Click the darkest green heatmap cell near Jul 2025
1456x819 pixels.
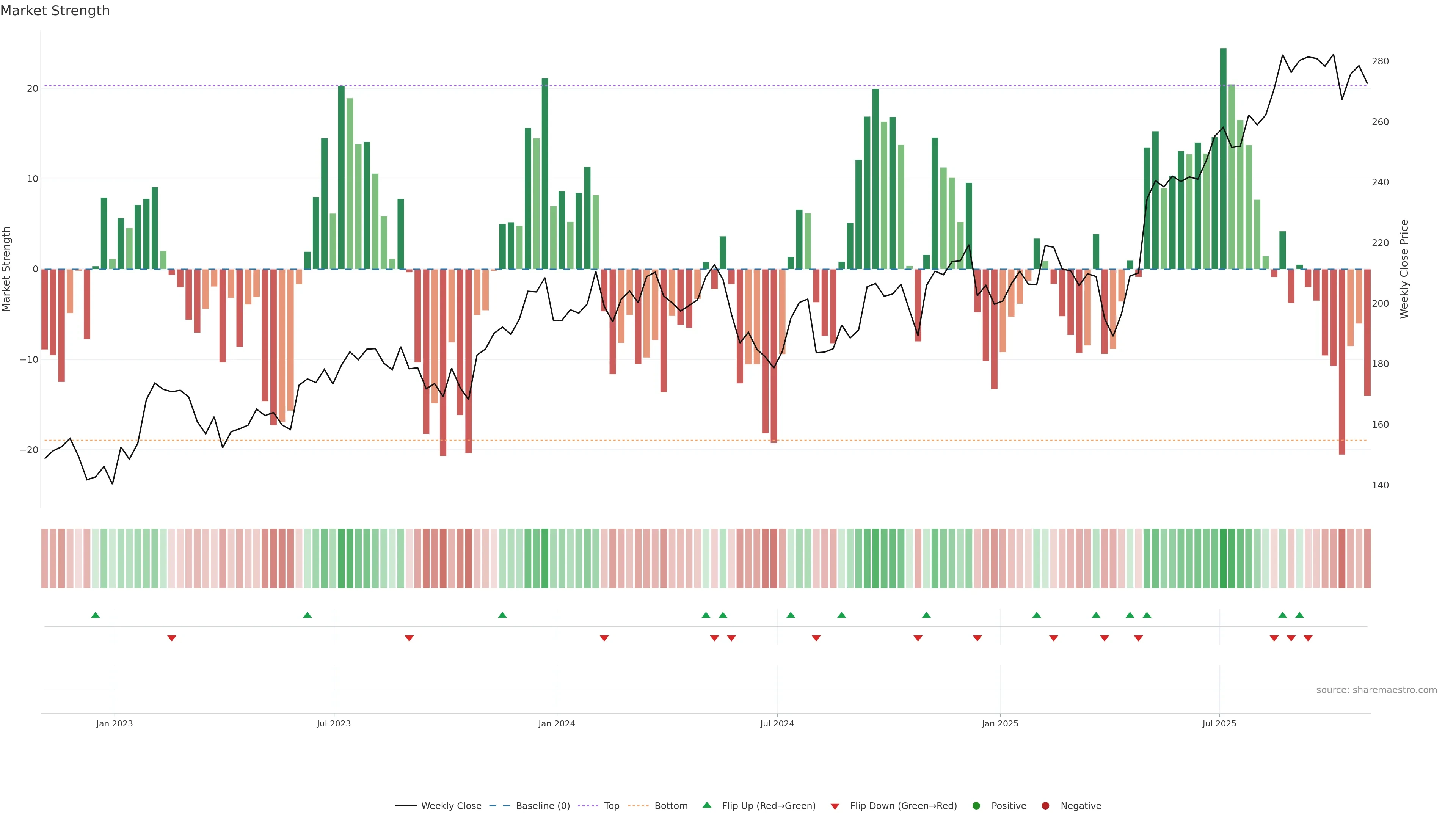tap(1223, 559)
